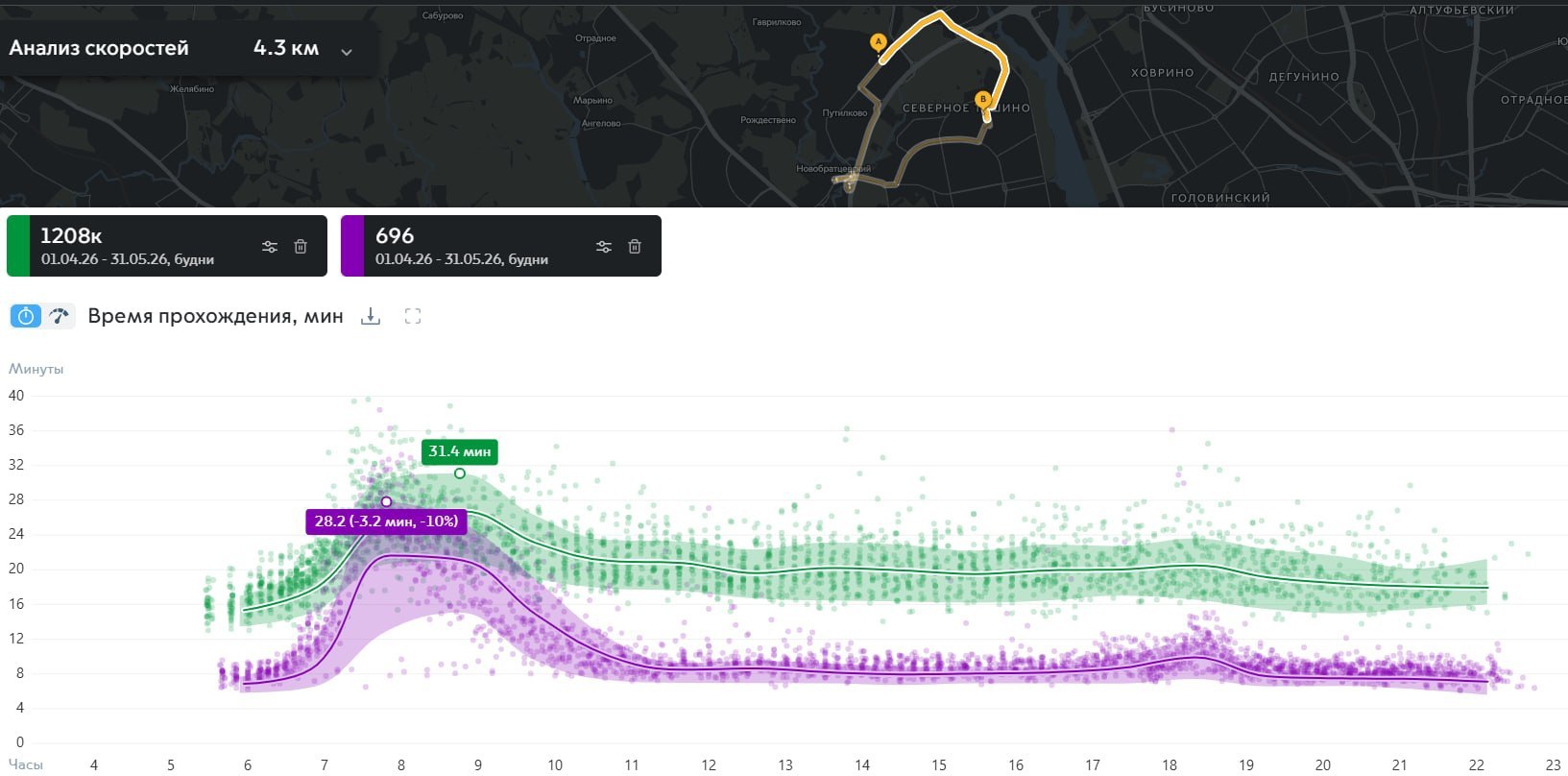Screen dimensions: 1568x776
Task: Click the '1208к' dataset title
Action: [x=71, y=235]
